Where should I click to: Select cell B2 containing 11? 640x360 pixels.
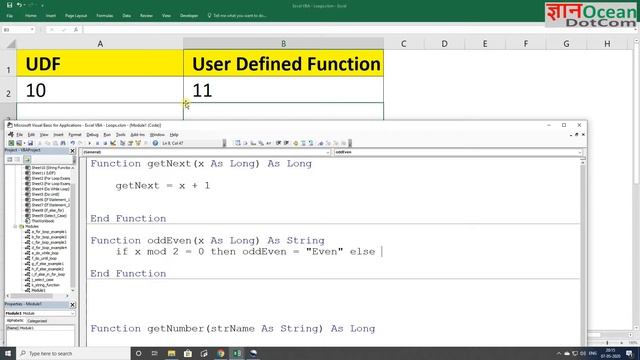(x=283, y=90)
